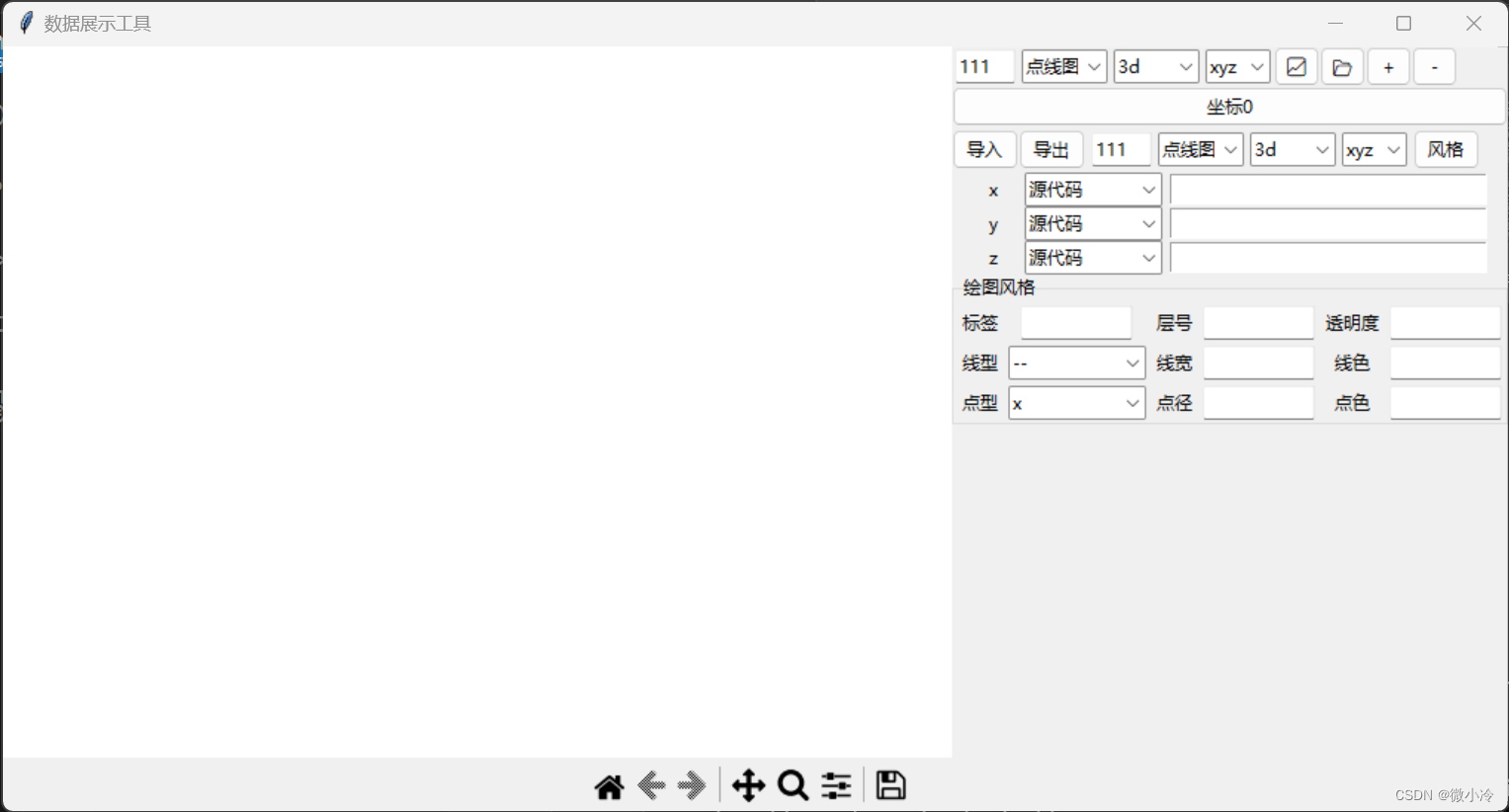Click the y data input field
The image size is (1509, 812).
click(x=1328, y=224)
